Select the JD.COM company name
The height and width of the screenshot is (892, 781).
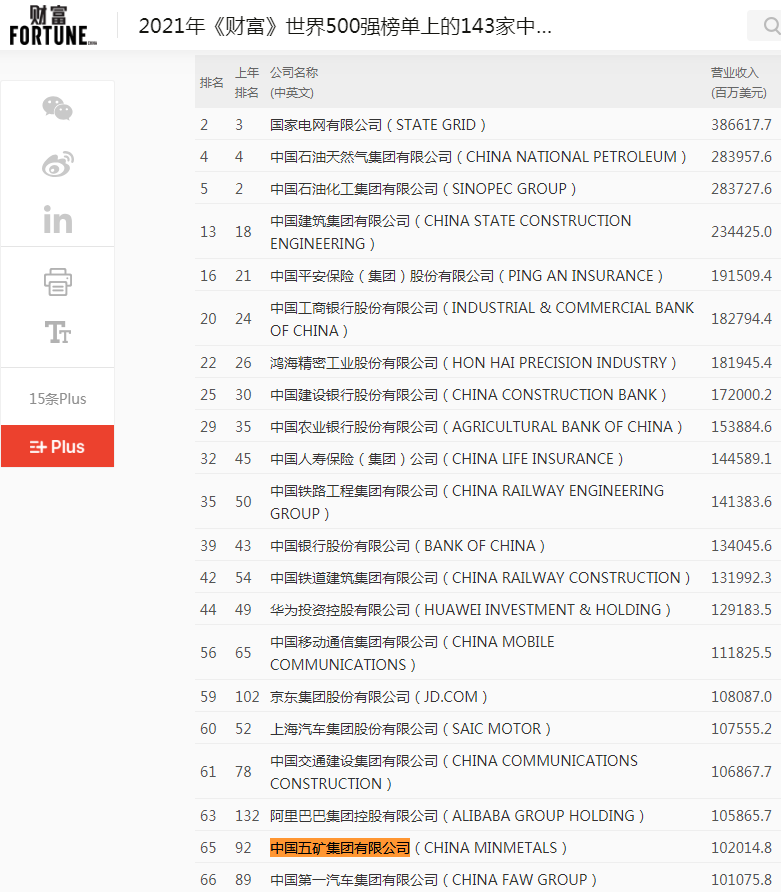pyautogui.click(x=378, y=696)
